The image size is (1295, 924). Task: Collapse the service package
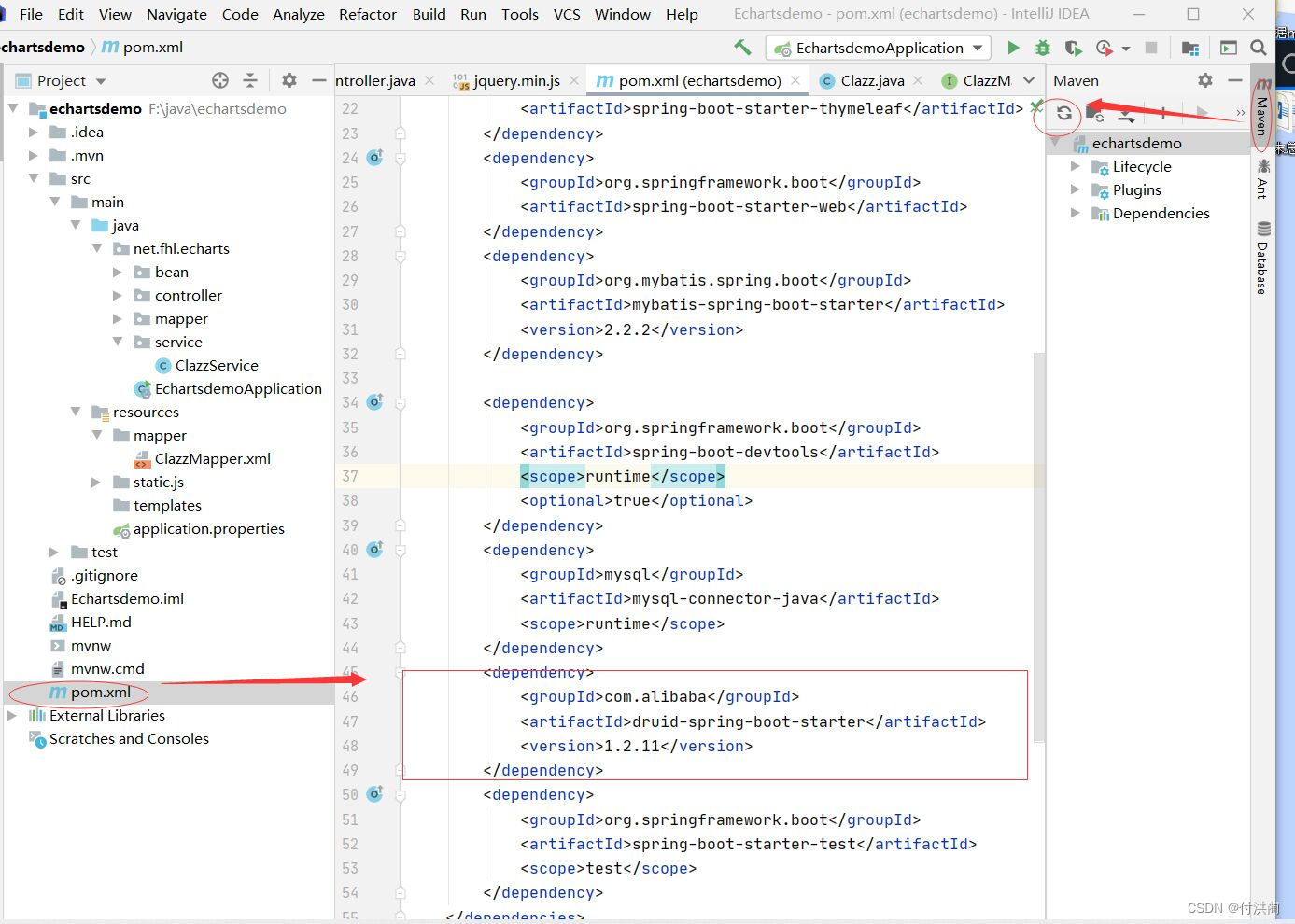point(118,342)
